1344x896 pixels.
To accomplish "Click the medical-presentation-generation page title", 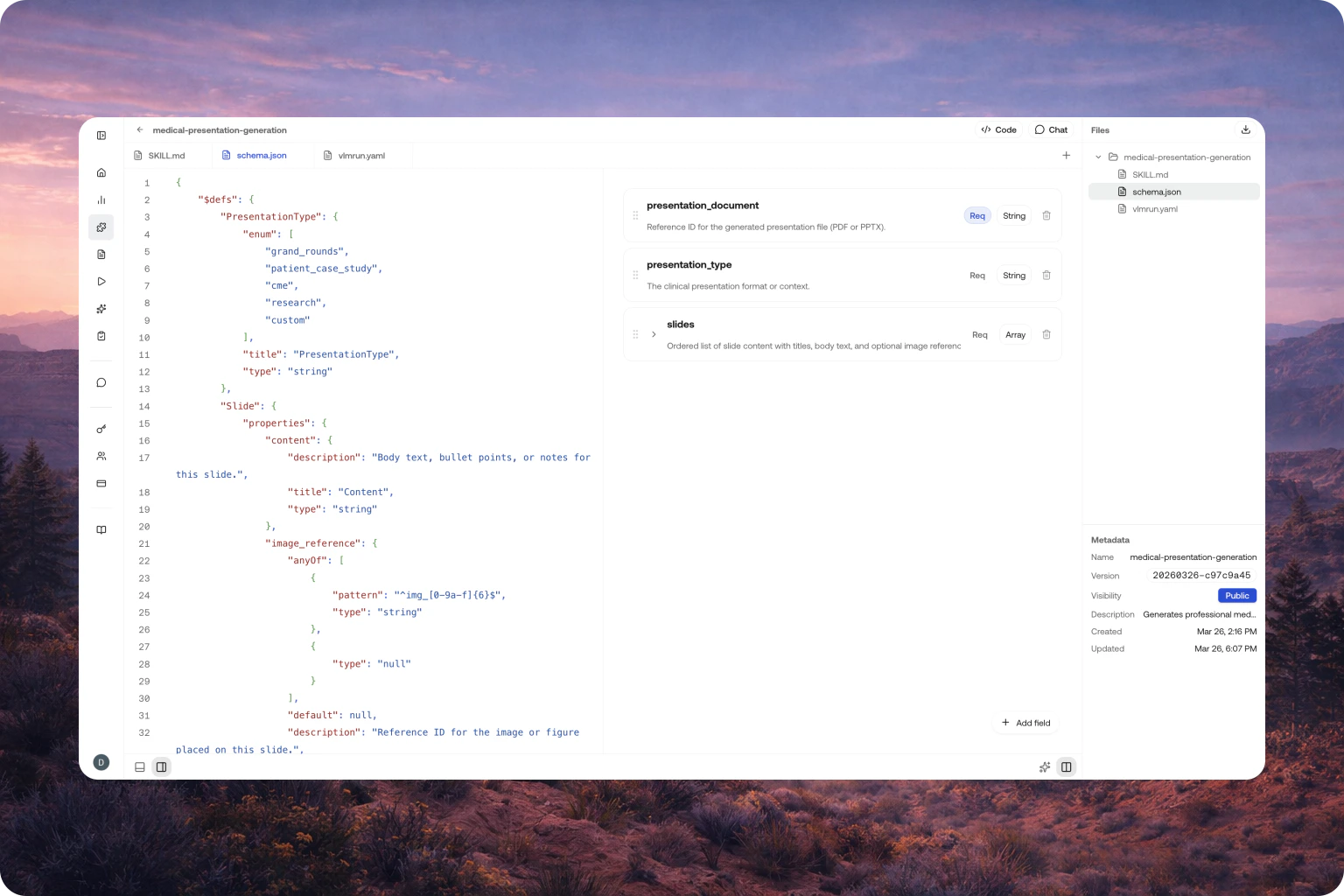I will click(220, 130).
